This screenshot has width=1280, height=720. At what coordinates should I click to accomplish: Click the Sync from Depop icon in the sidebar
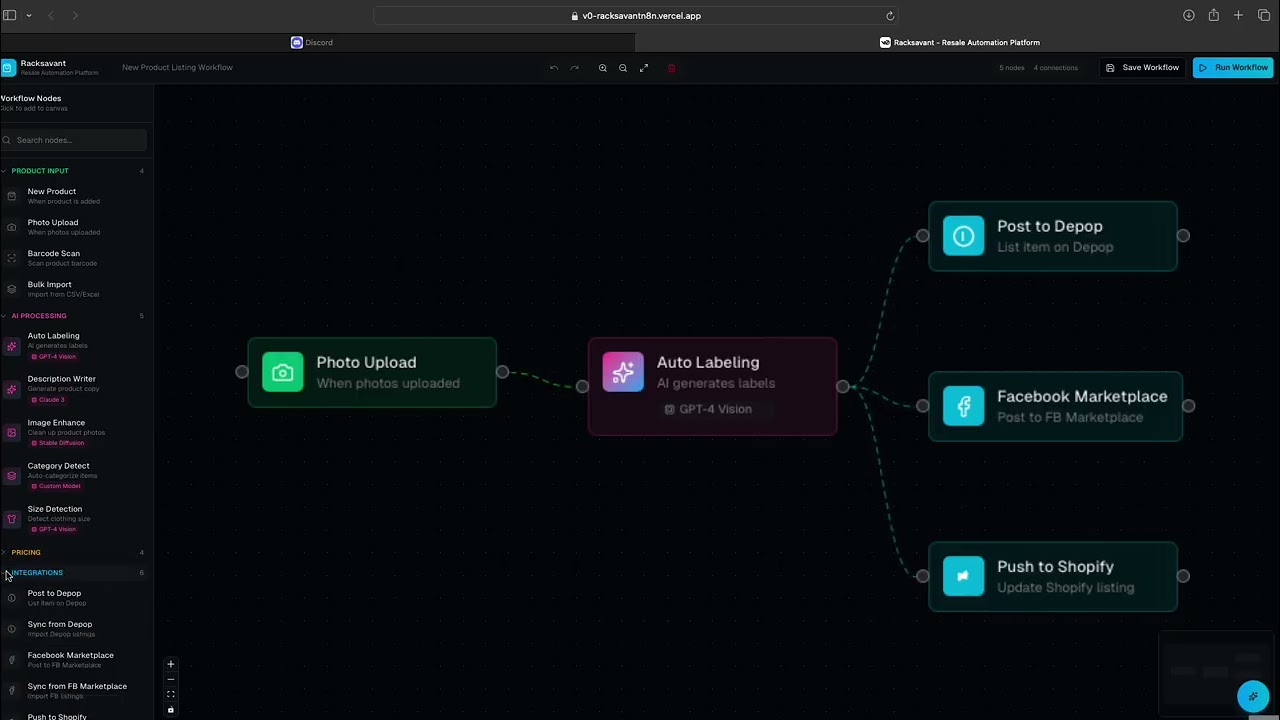[x=12, y=629]
